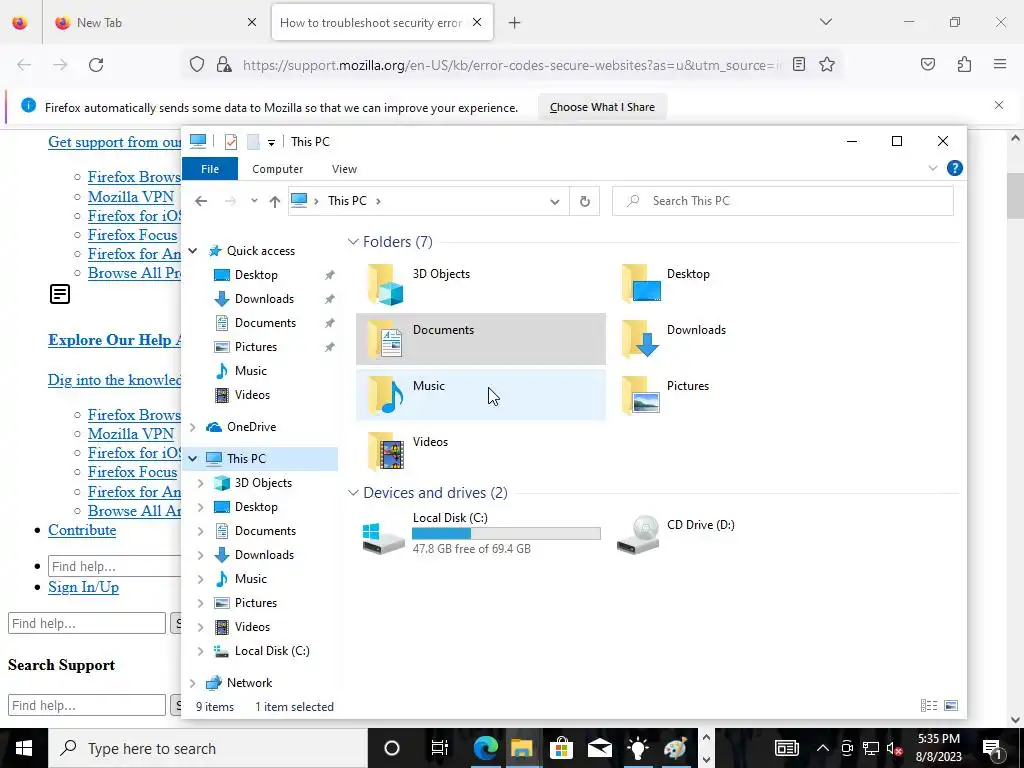Expand the Explorer ribbon chevron

coord(933,168)
